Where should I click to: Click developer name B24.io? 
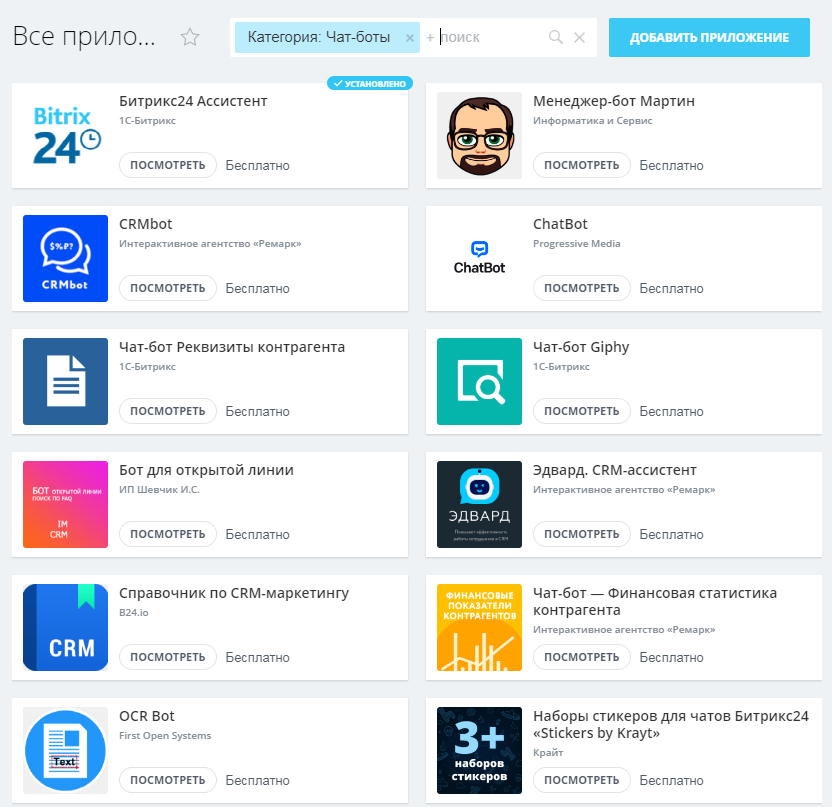tap(134, 613)
